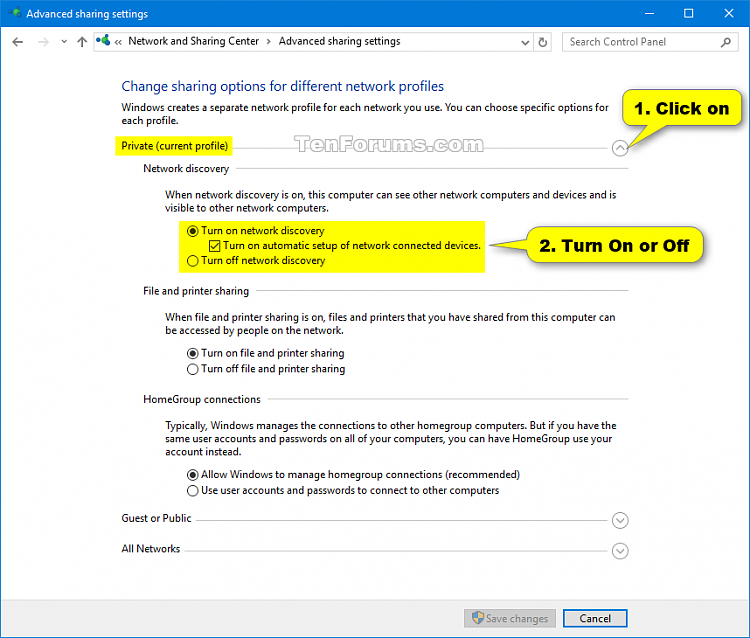Click the arrow between breadcrumb items

pos(269,42)
